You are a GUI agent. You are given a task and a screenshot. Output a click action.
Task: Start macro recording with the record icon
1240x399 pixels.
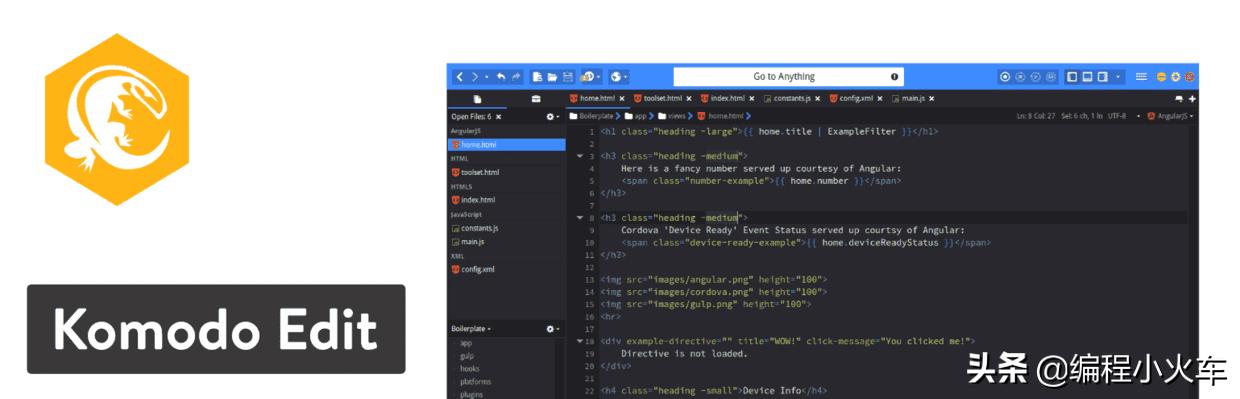point(1005,76)
